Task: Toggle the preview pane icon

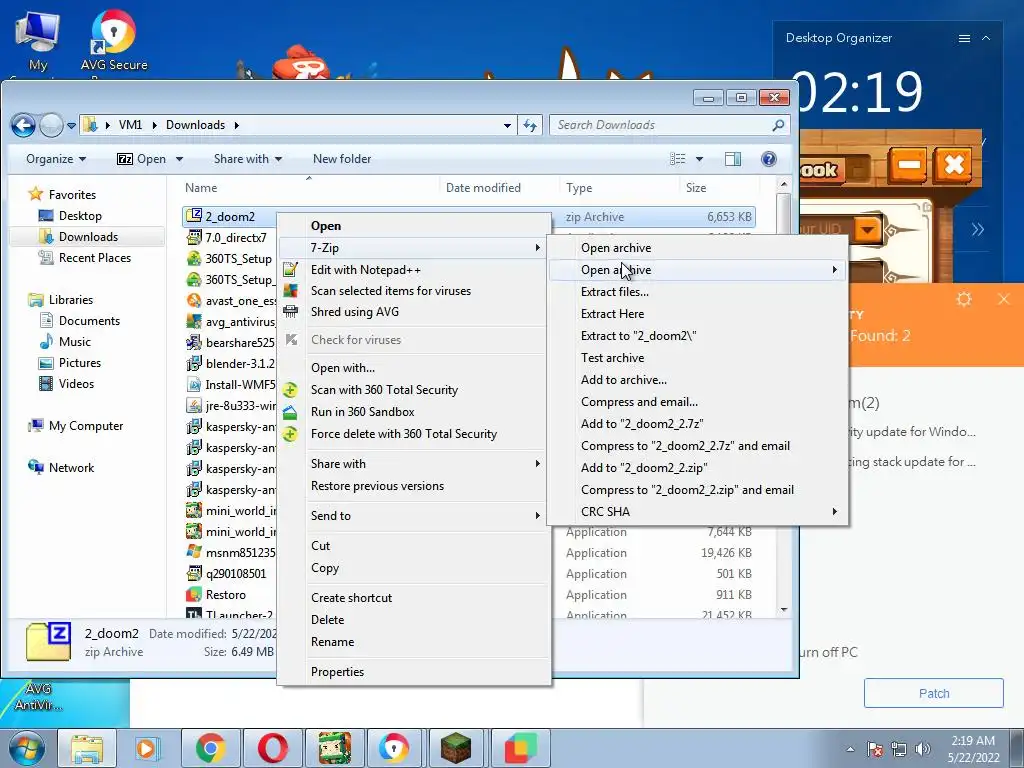Action: (x=733, y=159)
